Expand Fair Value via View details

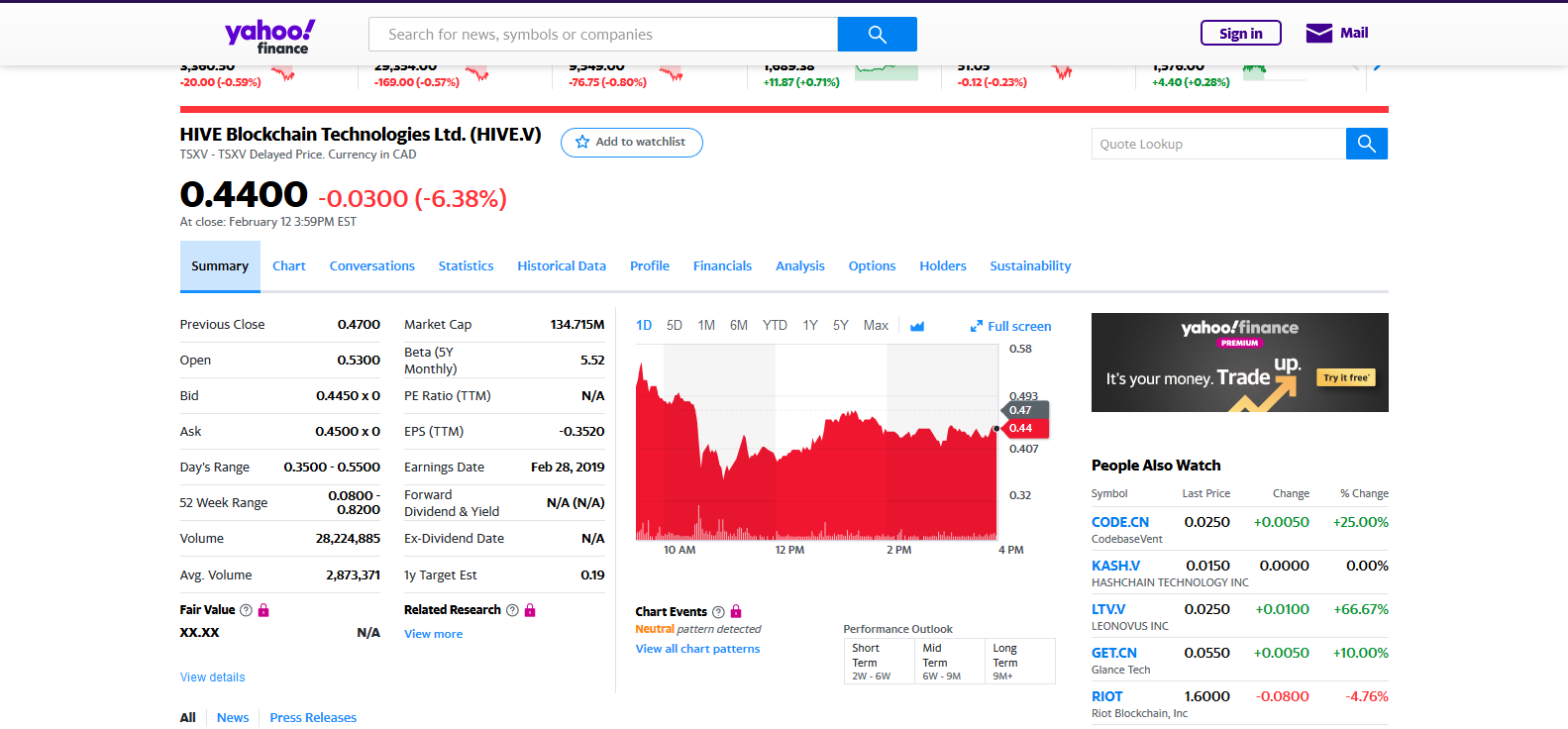(x=212, y=677)
